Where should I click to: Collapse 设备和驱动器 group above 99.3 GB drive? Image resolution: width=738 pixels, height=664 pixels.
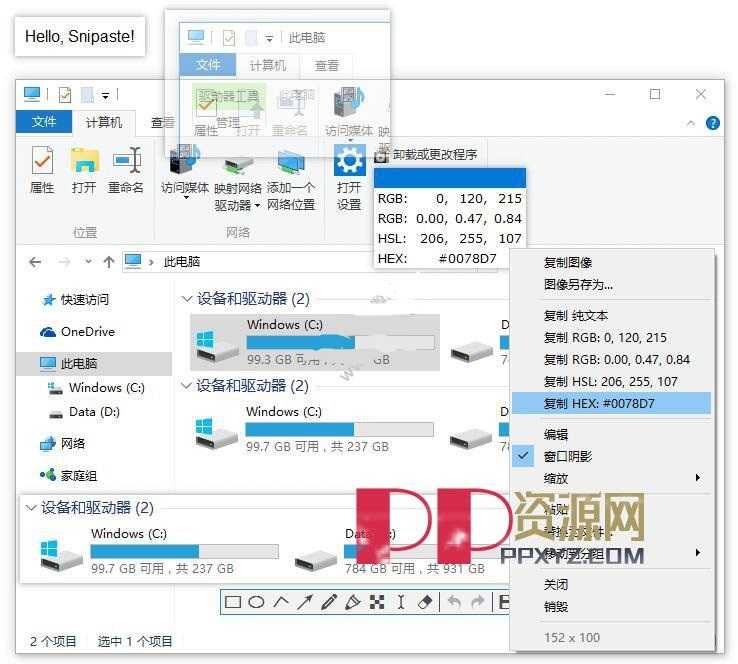click(x=186, y=299)
